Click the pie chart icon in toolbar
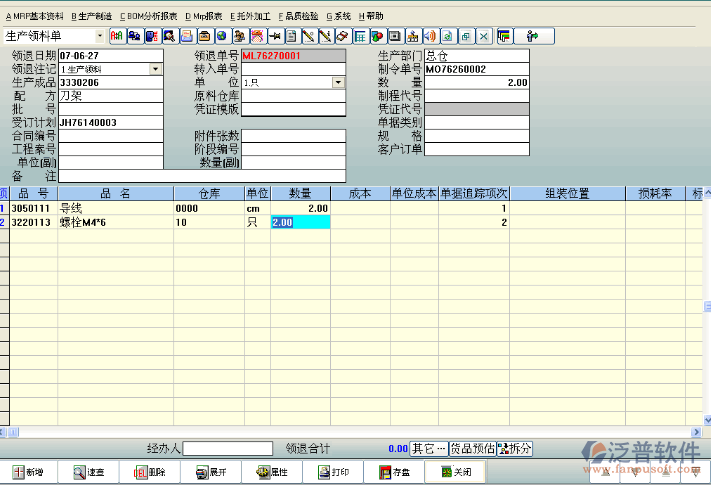 pyautogui.click(x=376, y=36)
